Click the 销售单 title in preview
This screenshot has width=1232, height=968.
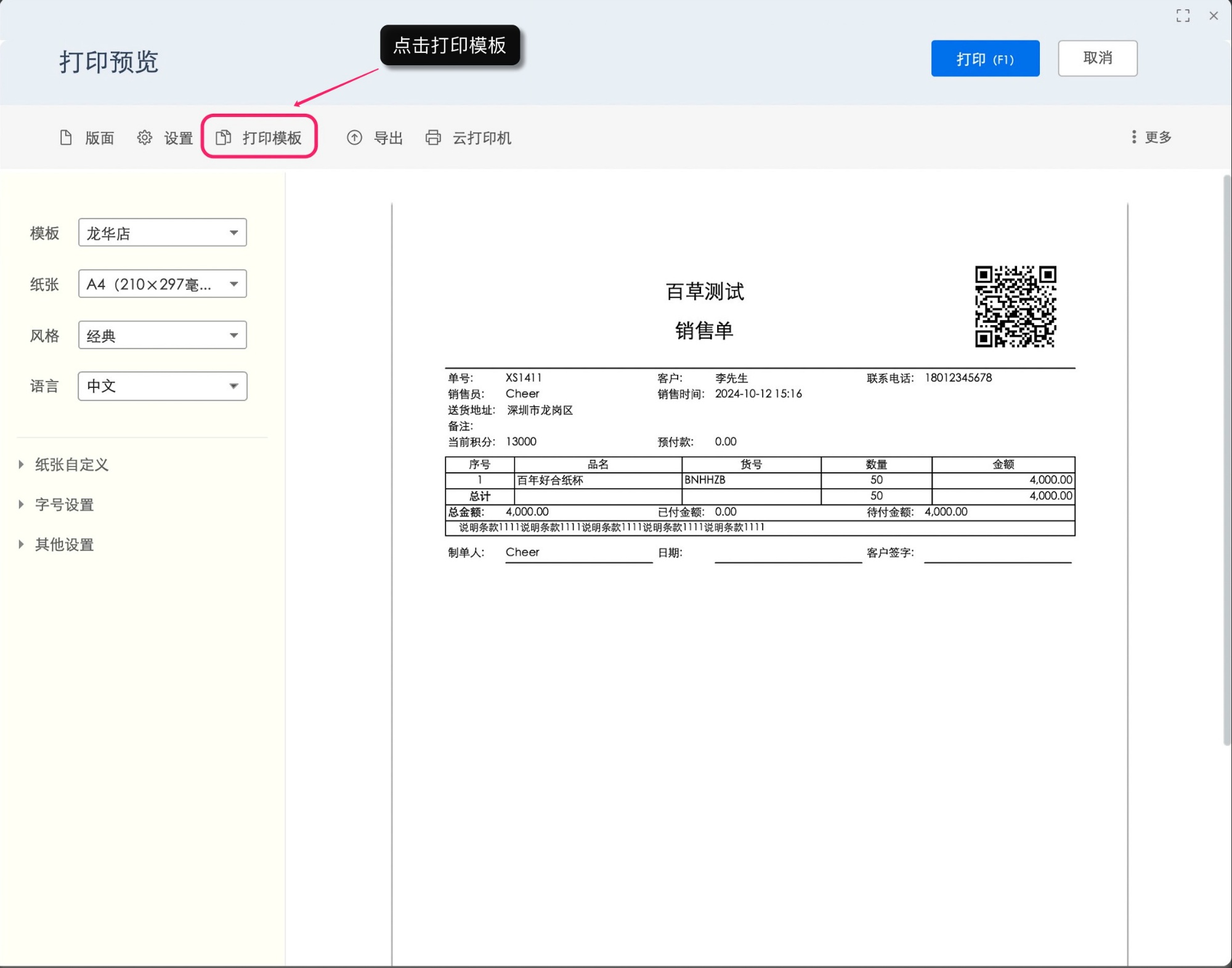click(x=704, y=331)
